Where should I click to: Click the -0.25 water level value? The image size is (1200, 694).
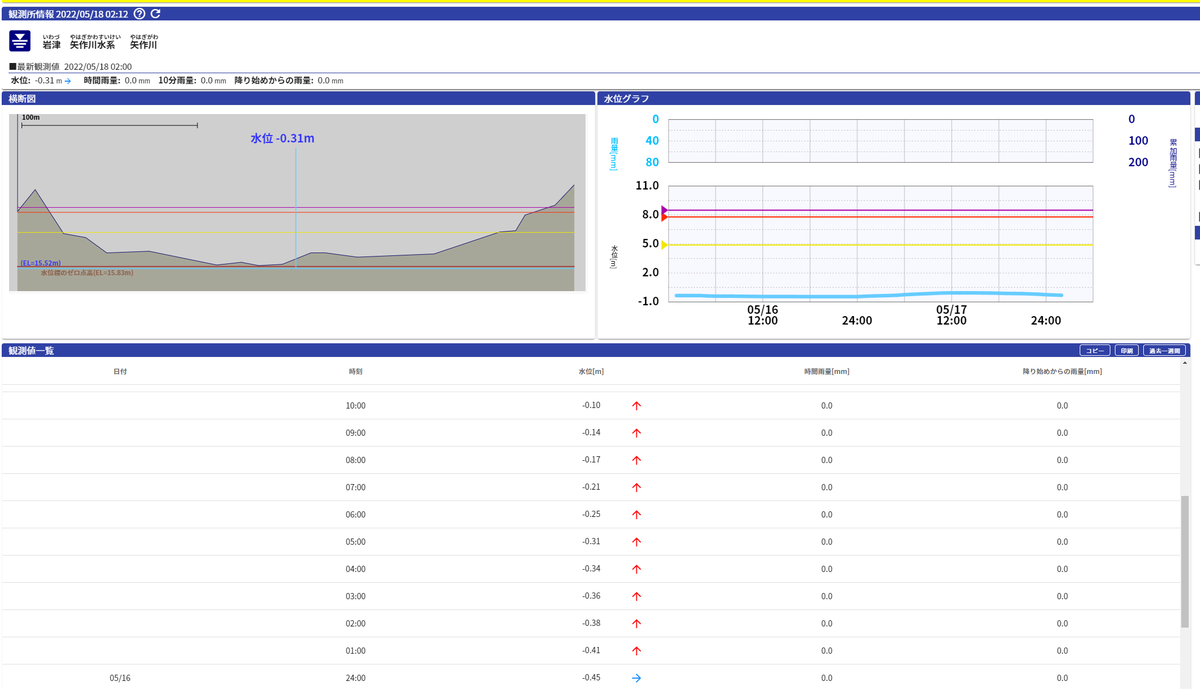click(591, 514)
